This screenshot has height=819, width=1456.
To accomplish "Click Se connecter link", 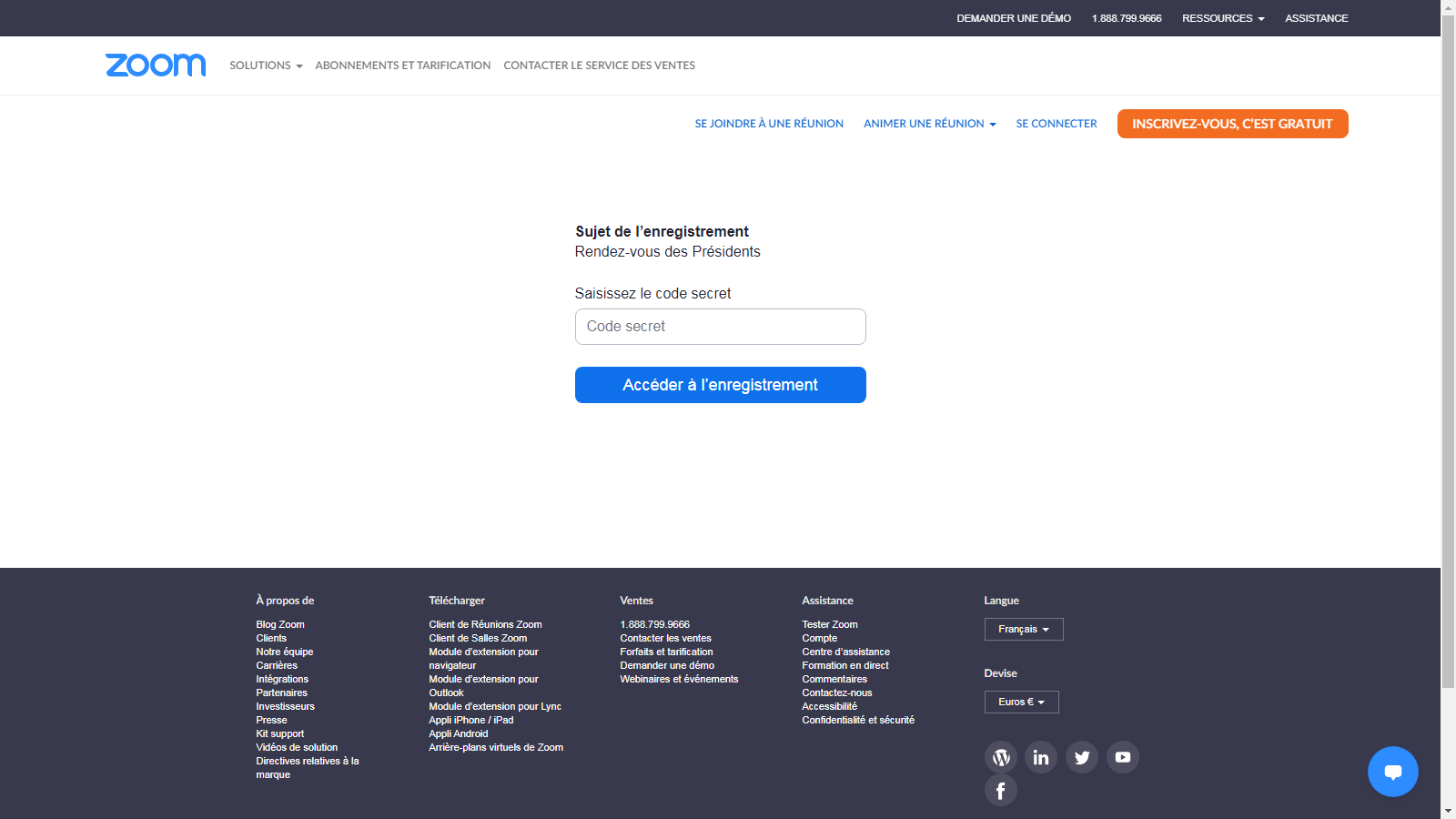I will pos(1056,124).
